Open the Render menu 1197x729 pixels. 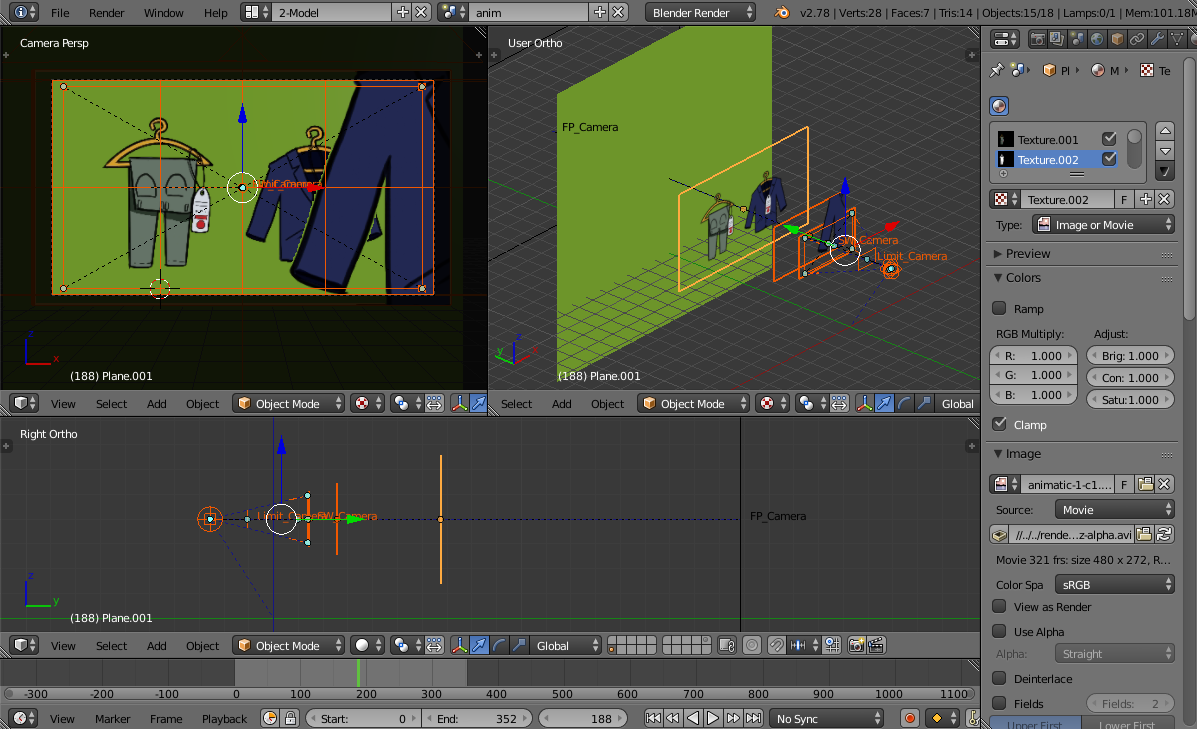(x=107, y=13)
